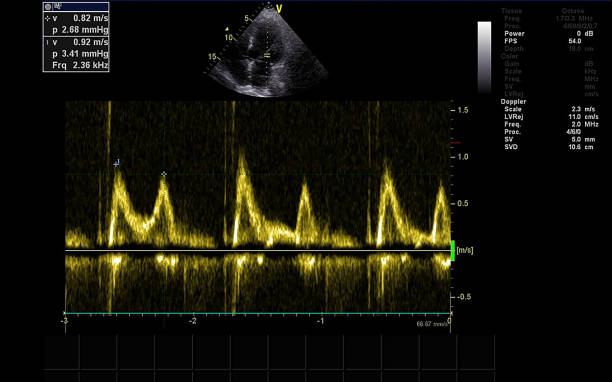Click the measurement tool icon in the box title bar
Screen dimensions: 612x382
58,6
